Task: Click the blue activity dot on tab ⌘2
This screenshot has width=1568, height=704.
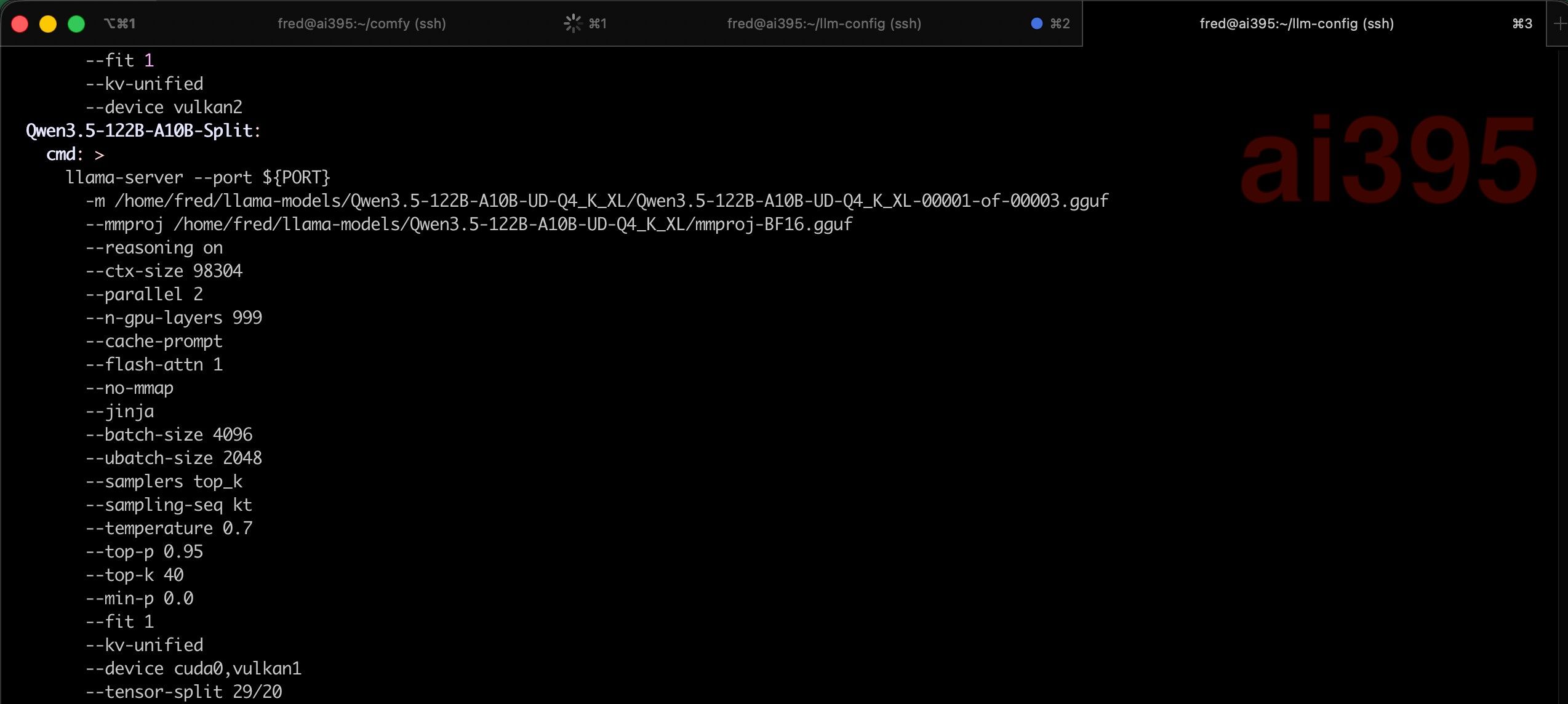Action: [1036, 23]
